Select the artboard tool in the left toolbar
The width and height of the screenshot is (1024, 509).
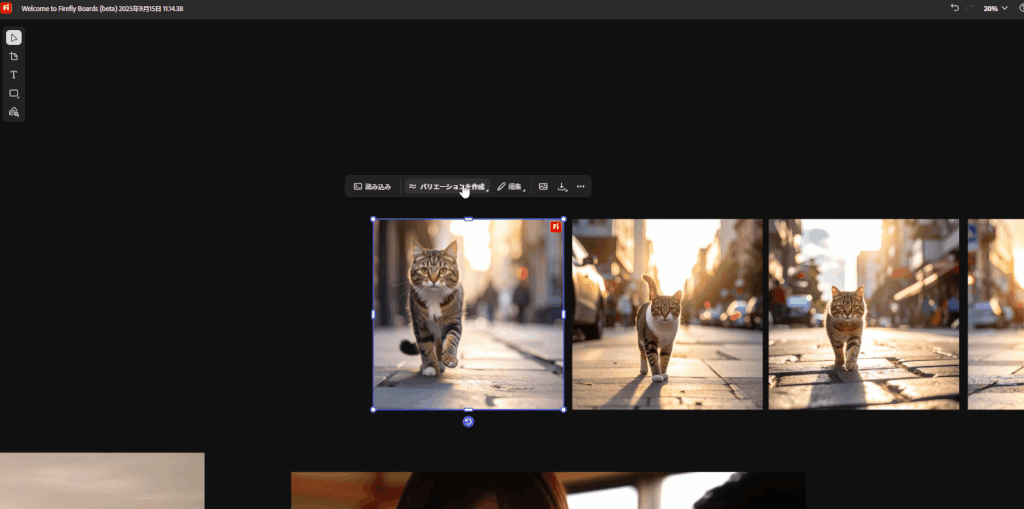click(x=14, y=56)
